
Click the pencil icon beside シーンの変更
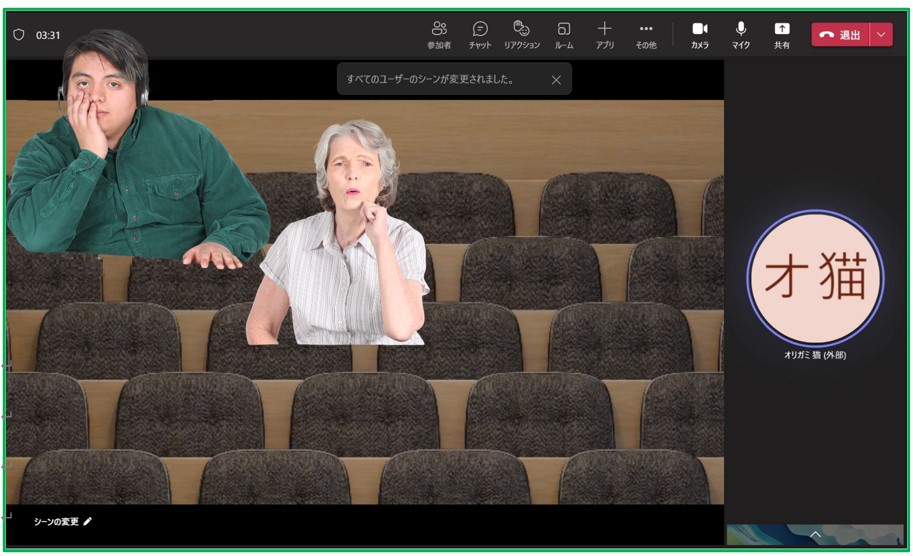pyautogui.click(x=88, y=521)
